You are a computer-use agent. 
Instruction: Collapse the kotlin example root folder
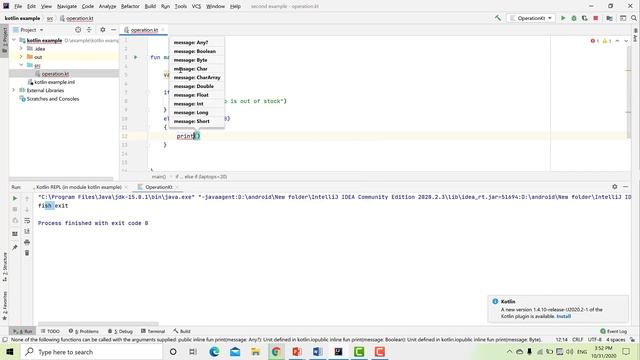14,40
